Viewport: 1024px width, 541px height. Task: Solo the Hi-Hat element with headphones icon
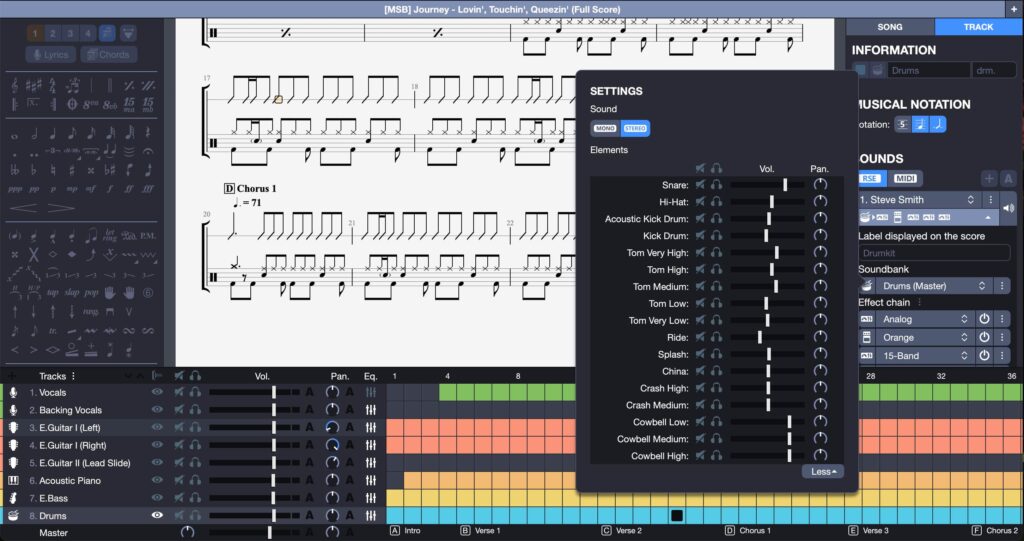pyautogui.click(x=717, y=202)
